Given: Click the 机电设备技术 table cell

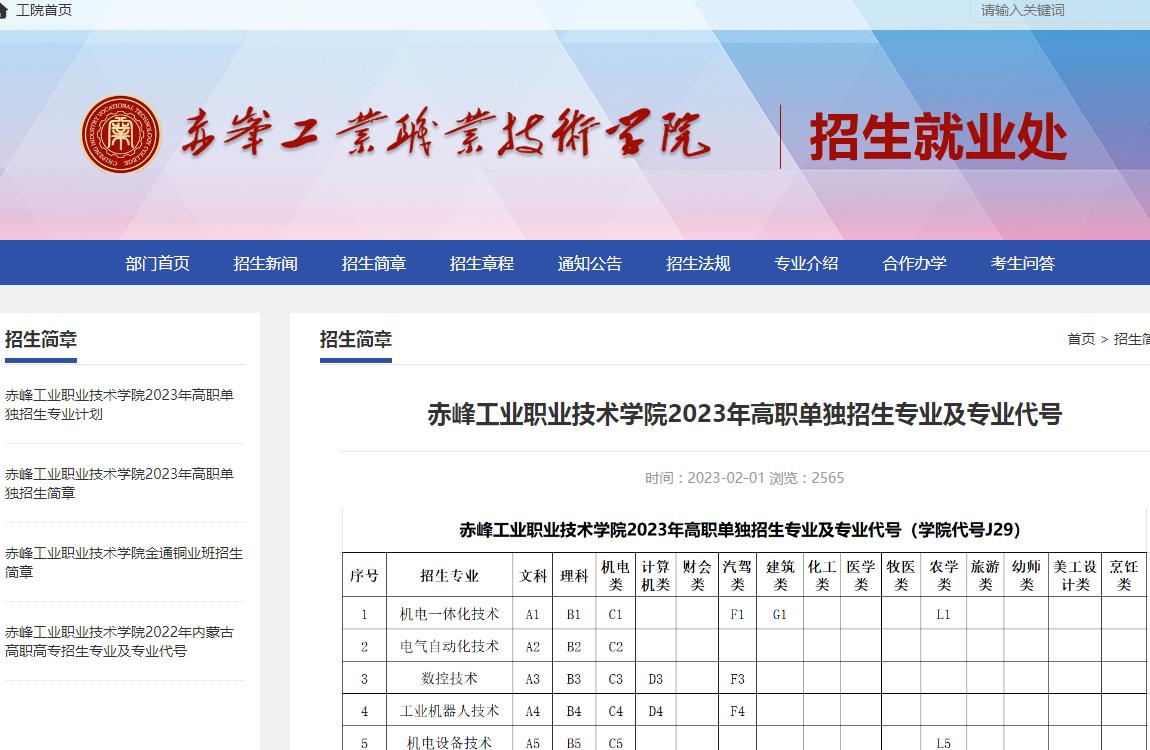Looking at the screenshot, I should tap(450, 740).
